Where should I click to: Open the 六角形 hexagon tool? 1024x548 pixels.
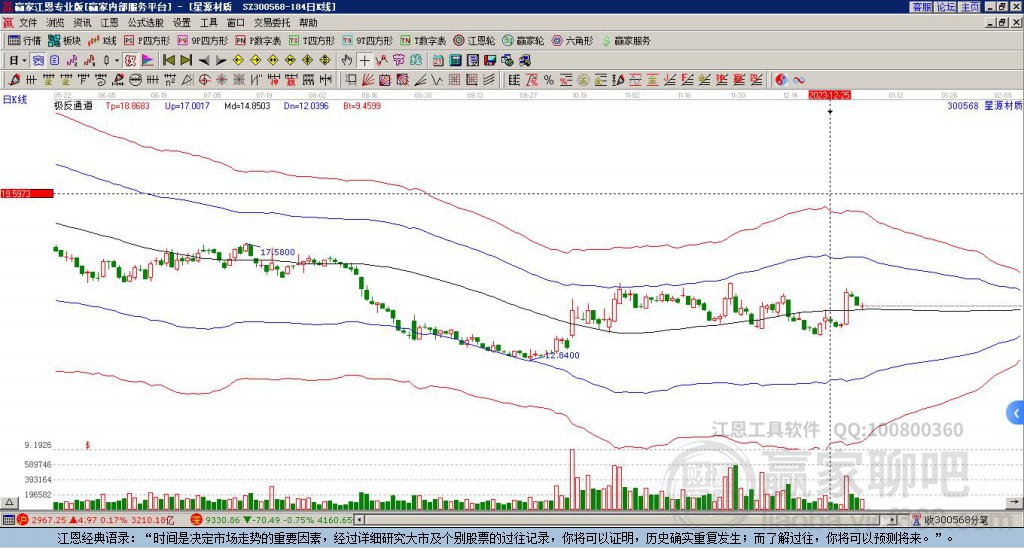573,40
